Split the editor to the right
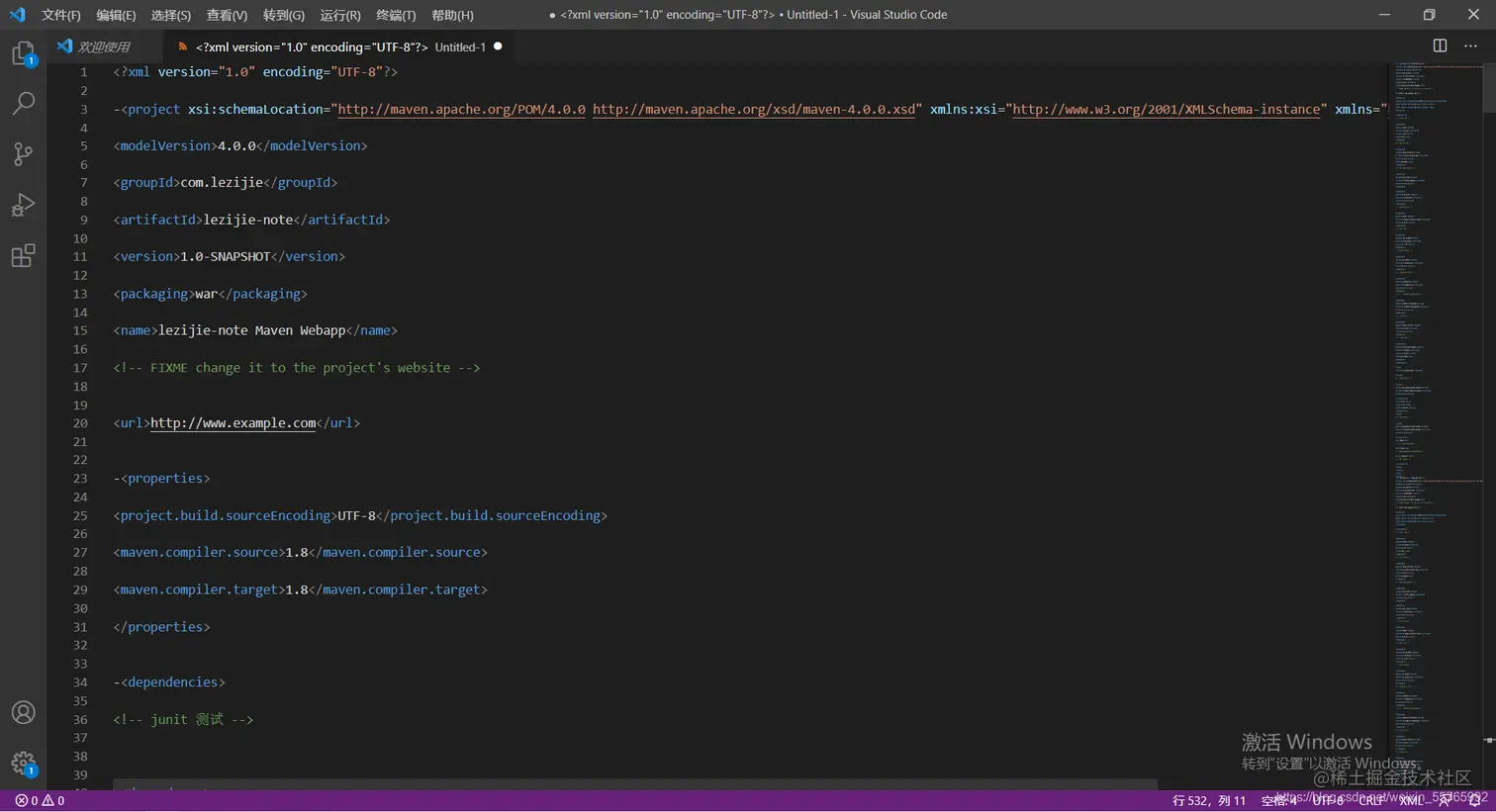 (1440, 45)
